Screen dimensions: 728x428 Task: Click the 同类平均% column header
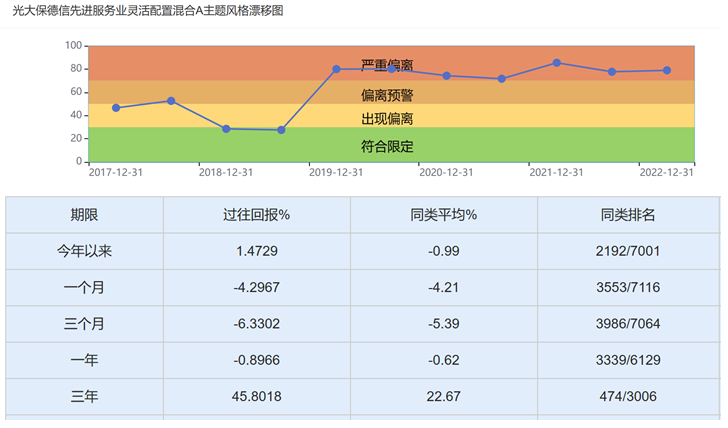point(443,215)
